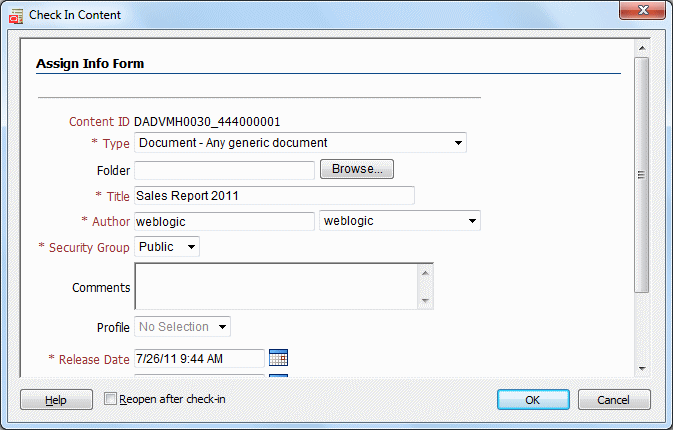
Task: Click the Comments box scroll-up arrow
Action: (x=425, y=273)
